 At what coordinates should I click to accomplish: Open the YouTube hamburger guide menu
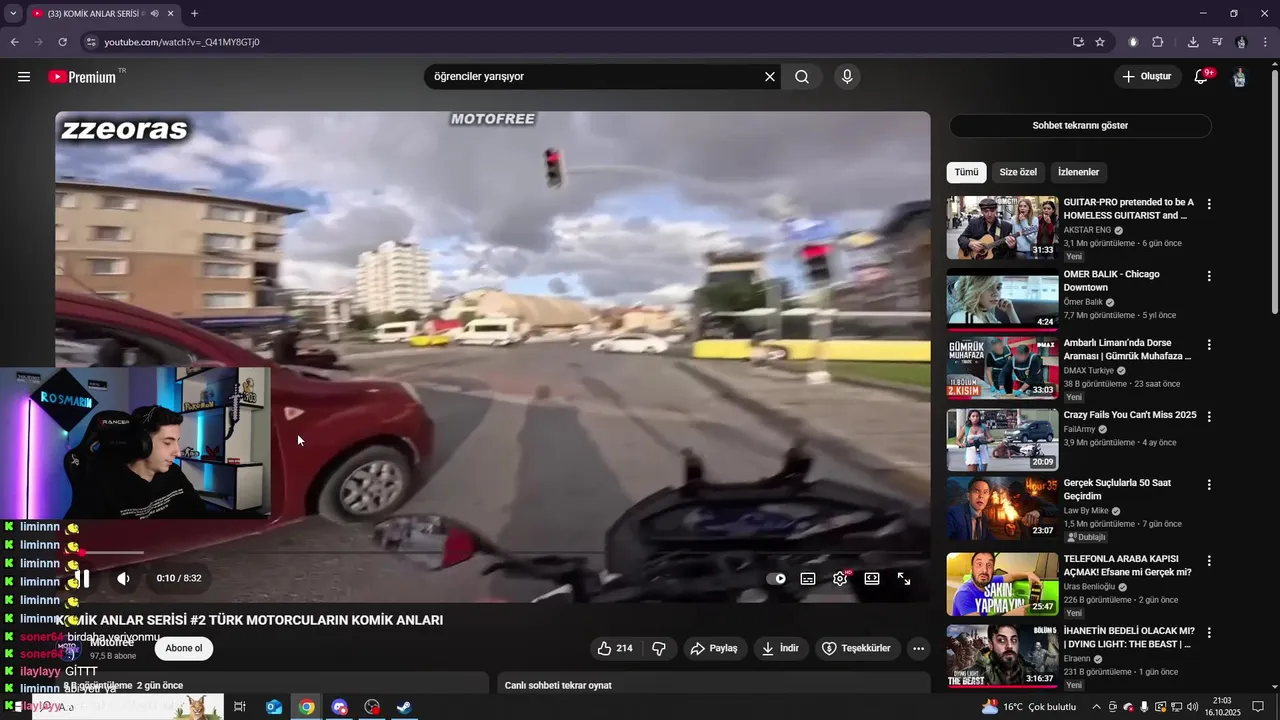click(x=24, y=77)
